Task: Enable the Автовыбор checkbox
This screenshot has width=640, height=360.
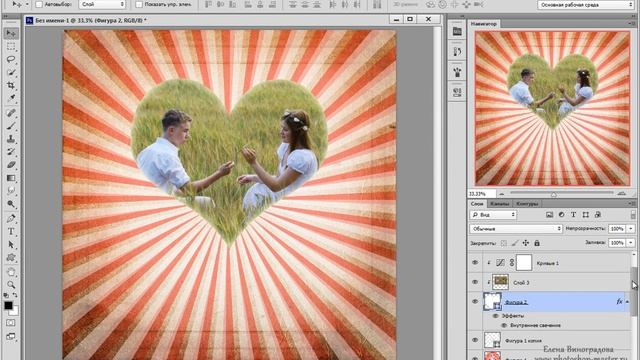Action: [x=39, y=4]
